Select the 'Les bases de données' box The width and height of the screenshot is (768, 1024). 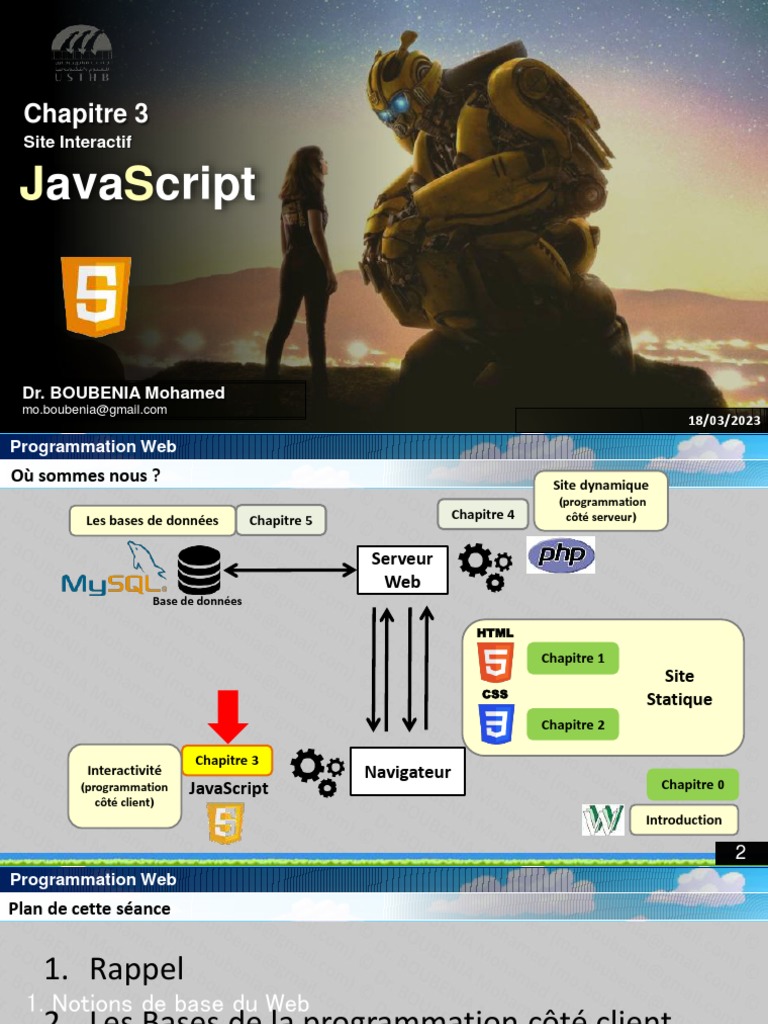coord(152,520)
